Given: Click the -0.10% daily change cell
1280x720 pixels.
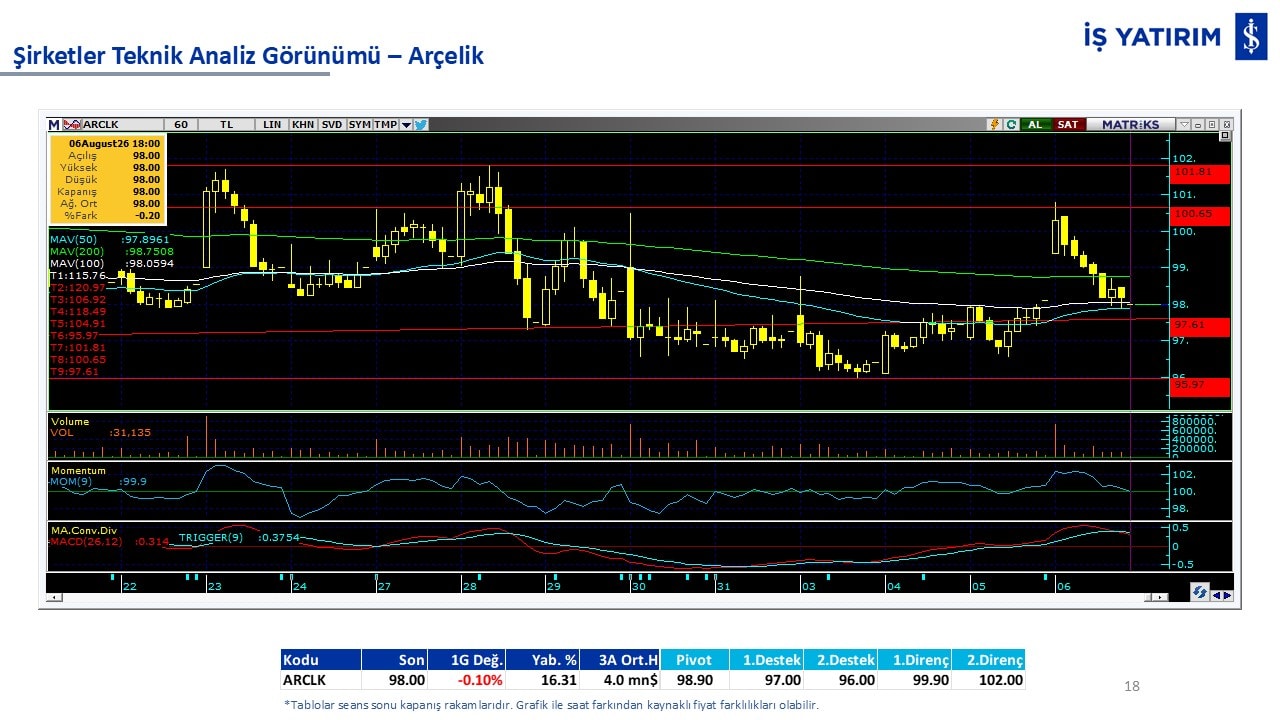Looking at the screenshot, I should (467, 680).
